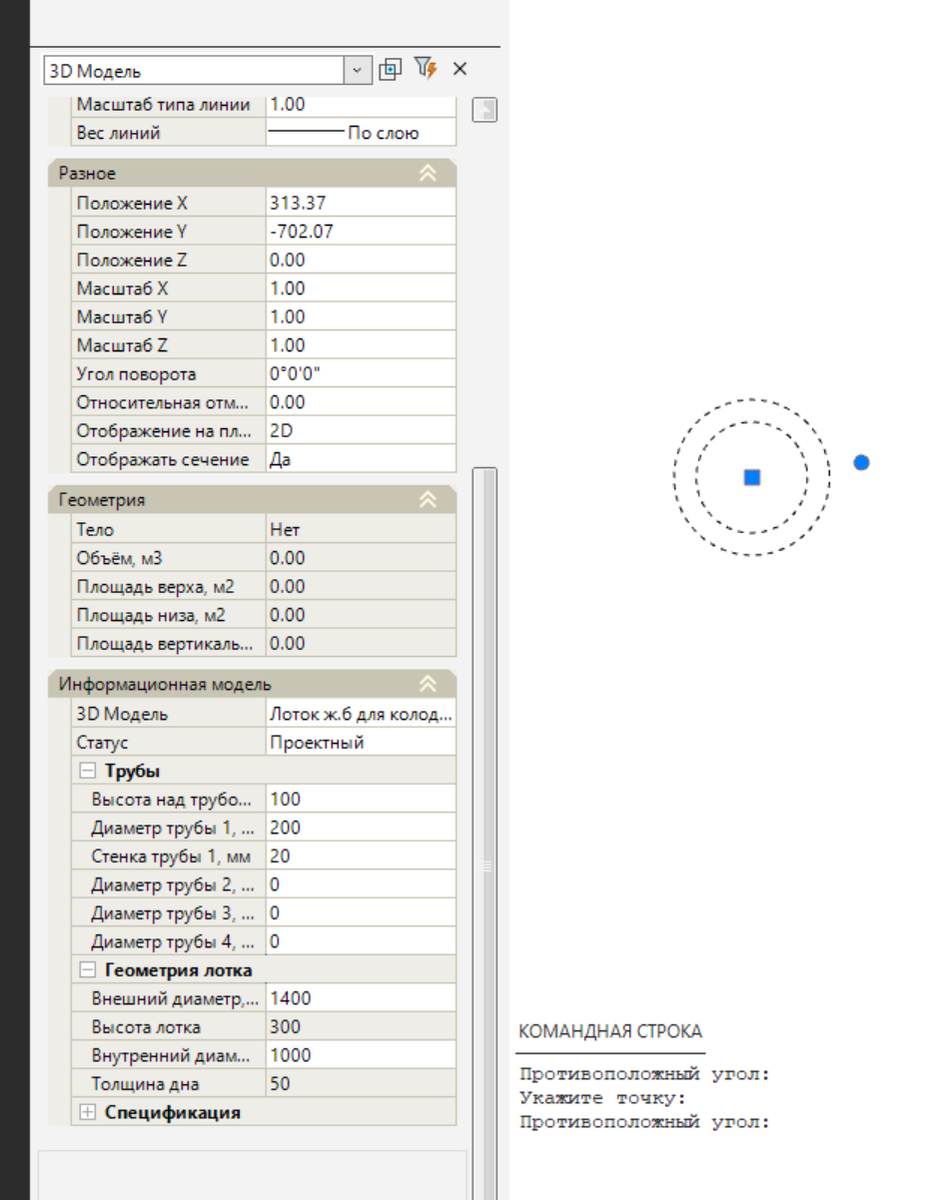Image resolution: width=947 pixels, height=1200 pixels.
Task: Click the Положение X value 313.37
Action: click(360, 203)
